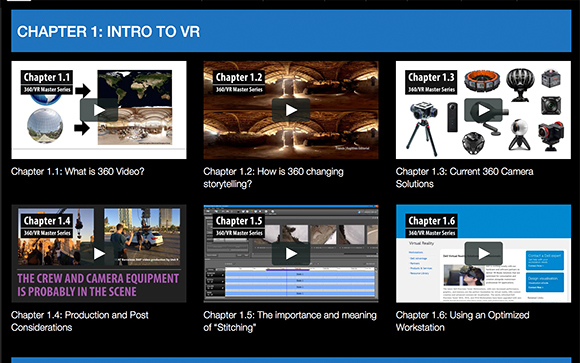Open 'Production and Post Considerations' title link

tap(80, 321)
